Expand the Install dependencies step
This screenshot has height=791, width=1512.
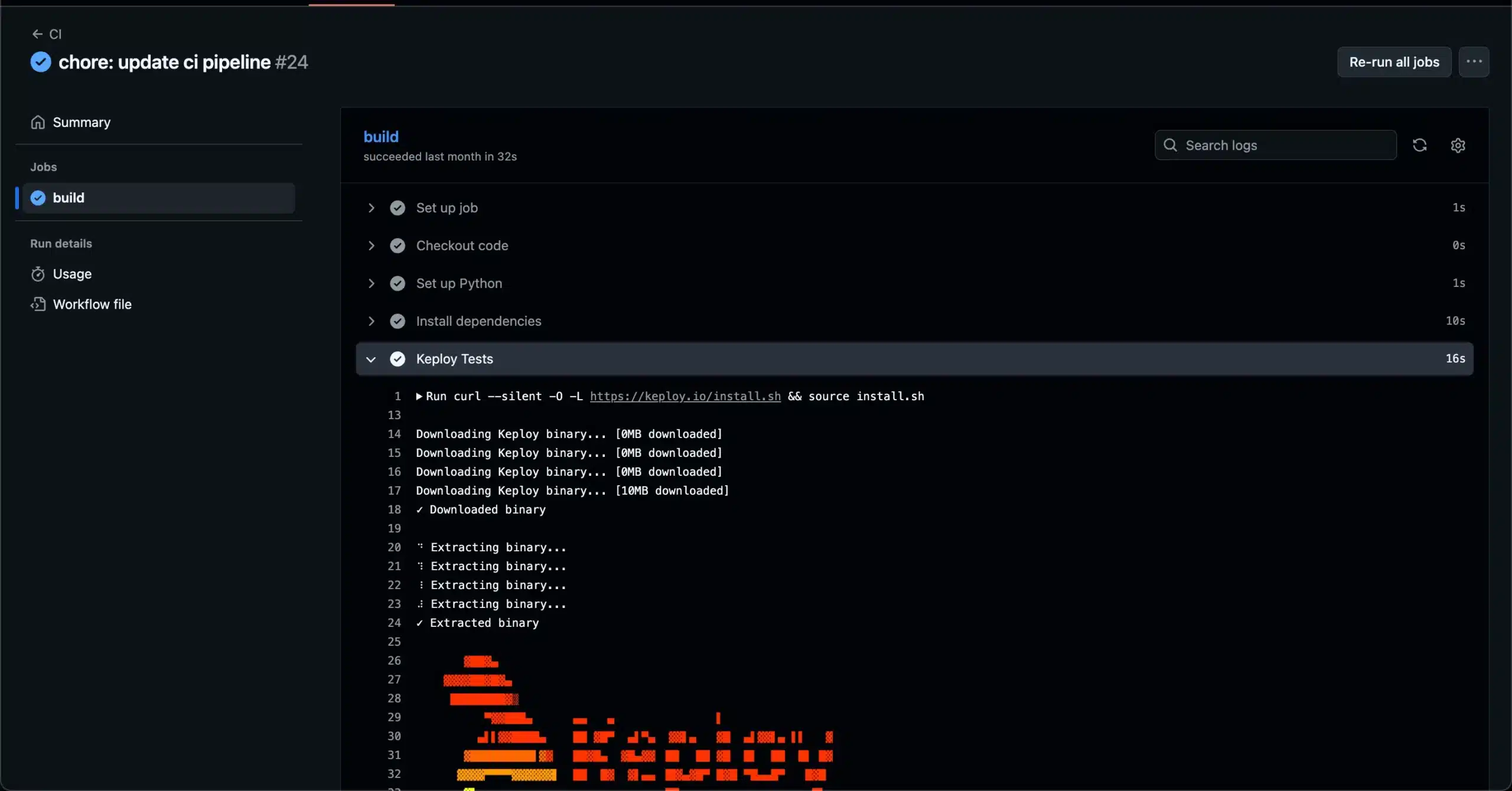371,321
